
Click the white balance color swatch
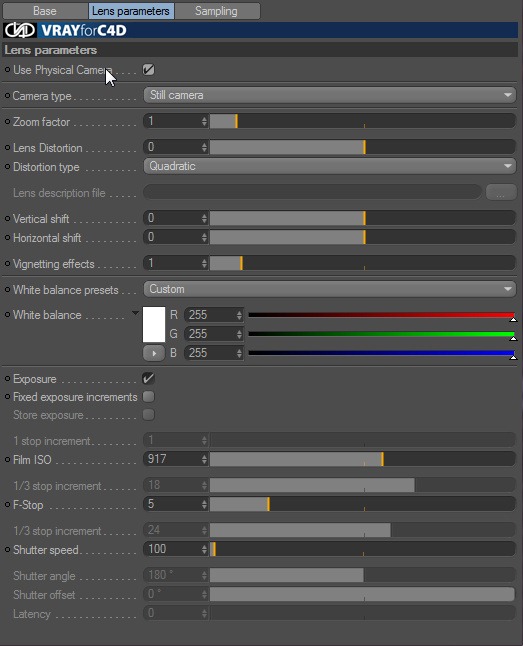click(x=154, y=324)
